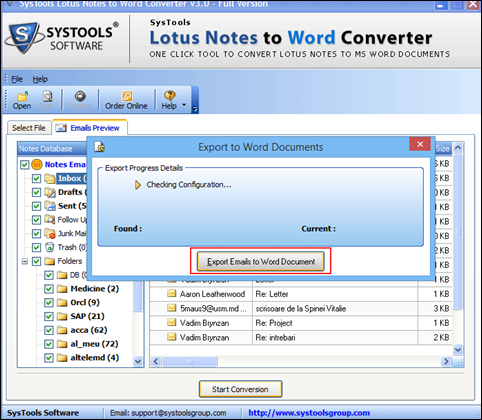Toggle the Orcl (9) checkbox
482x420 pixels.
pos(49,303)
